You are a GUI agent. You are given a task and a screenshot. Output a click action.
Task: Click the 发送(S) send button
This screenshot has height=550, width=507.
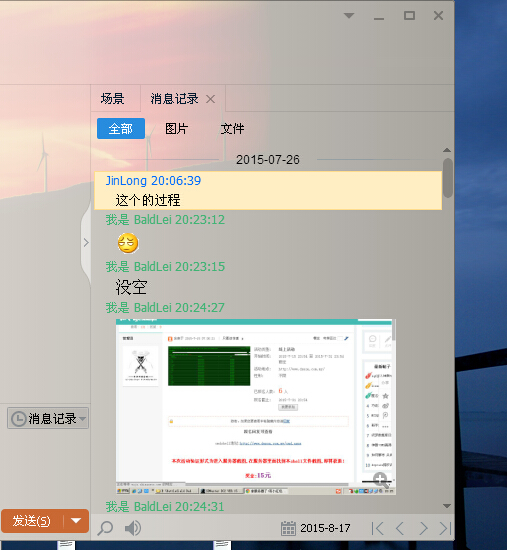(x=32, y=521)
